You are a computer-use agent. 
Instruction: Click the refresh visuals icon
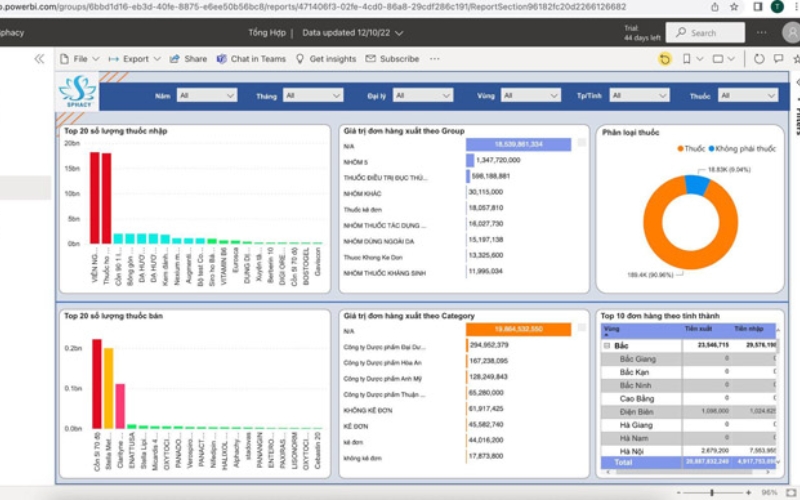[x=759, y=59]
